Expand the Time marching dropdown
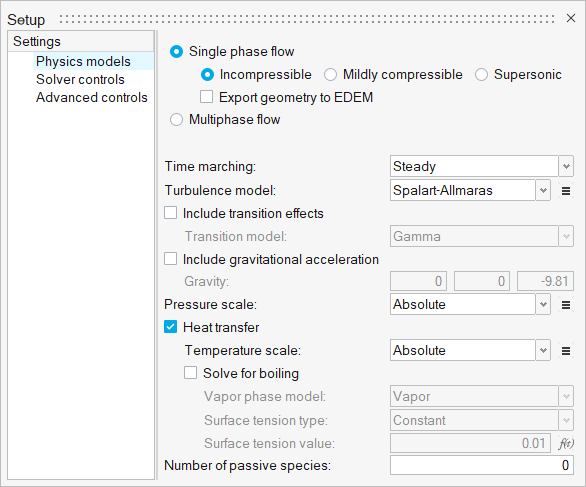Image resolution: width=586 pixels, height=487 pixels. coord(481,166)
